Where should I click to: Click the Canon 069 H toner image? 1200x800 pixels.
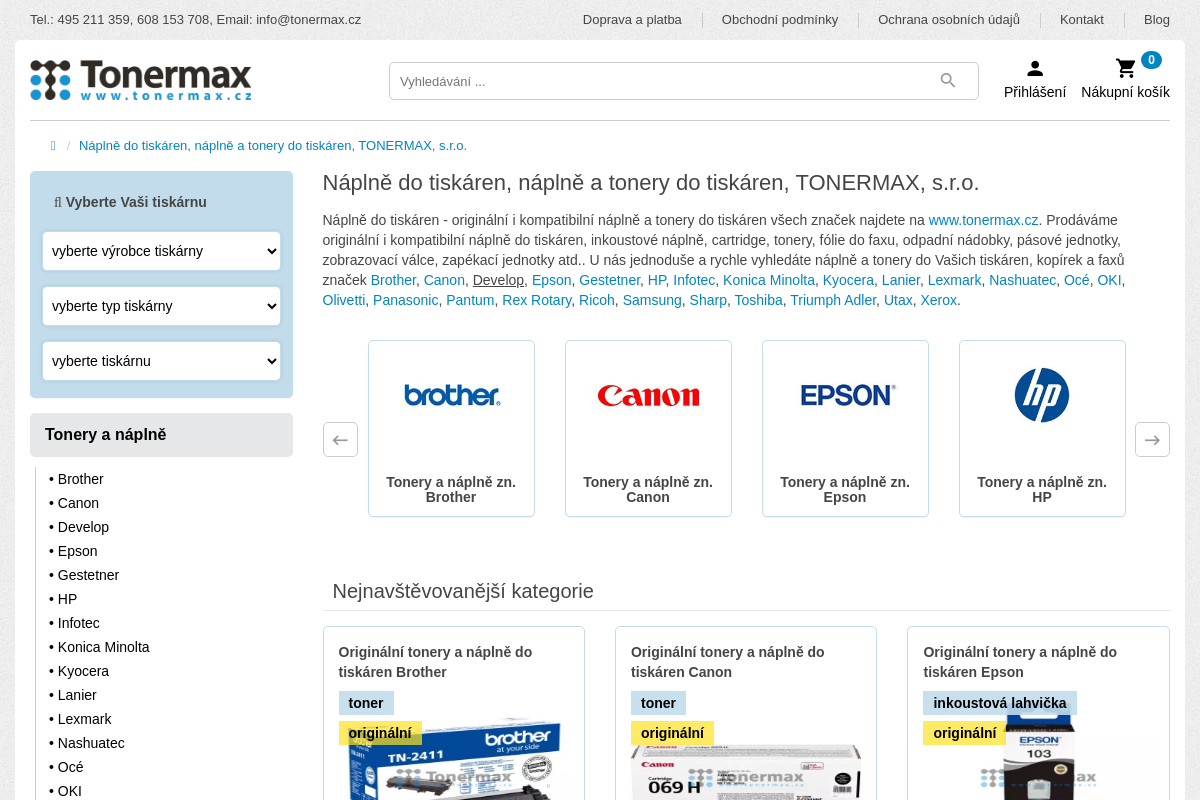tap(746, 772)
